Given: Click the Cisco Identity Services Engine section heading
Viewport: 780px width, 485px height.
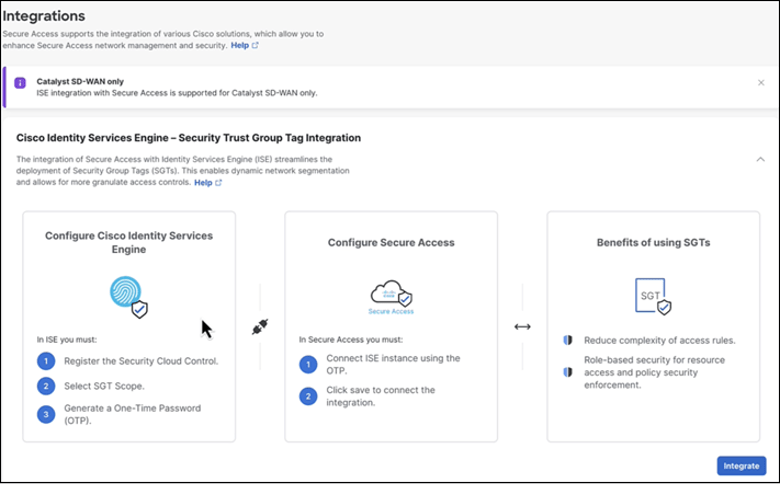Looking at the screenshot, I should pos(189,138).
